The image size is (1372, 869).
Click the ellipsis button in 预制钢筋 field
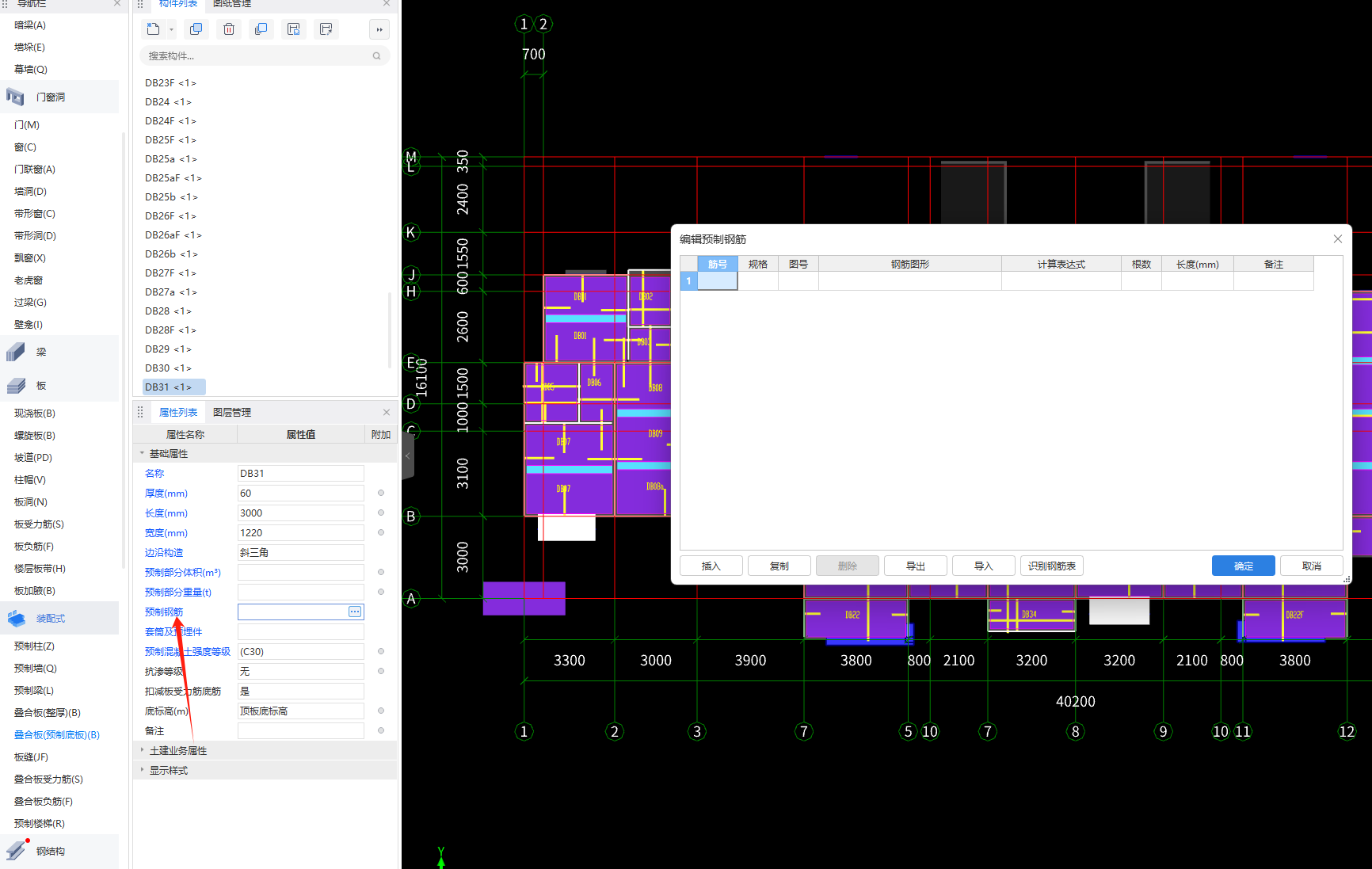point(355,612)
